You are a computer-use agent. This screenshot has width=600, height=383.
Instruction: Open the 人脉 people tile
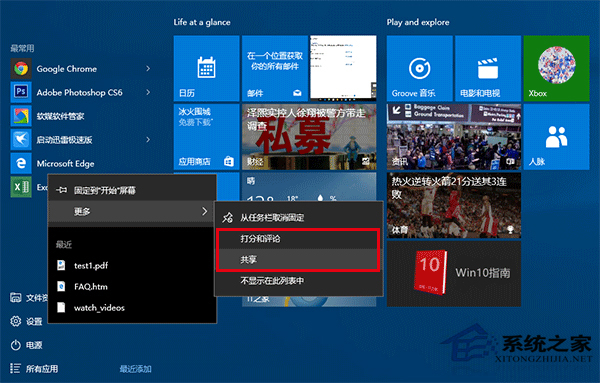pyautogui.click(x=556, y=137)
